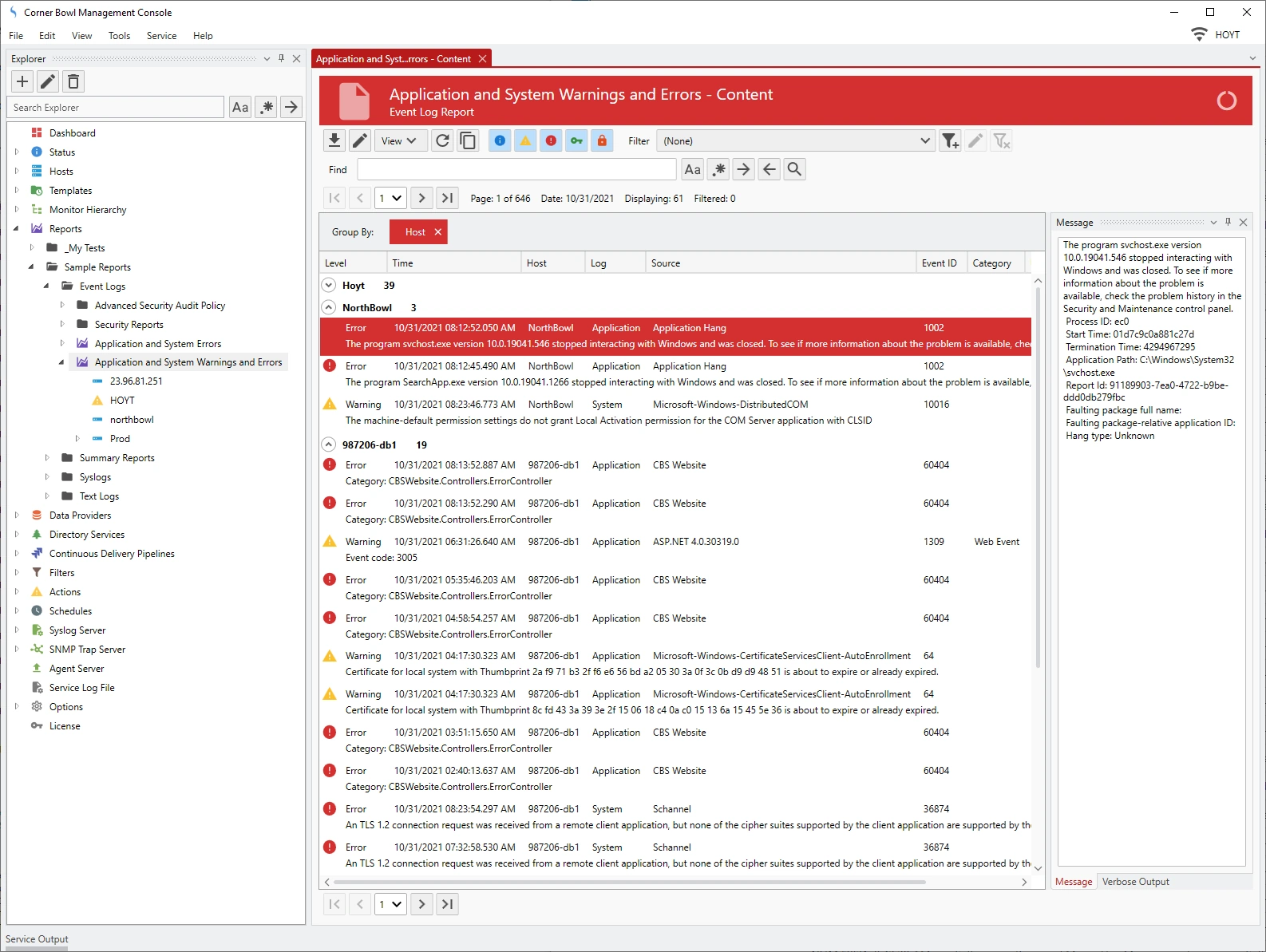Toggle the blue information level filter
This screenshot has width=1266, height=952.
tap(500, 141)
